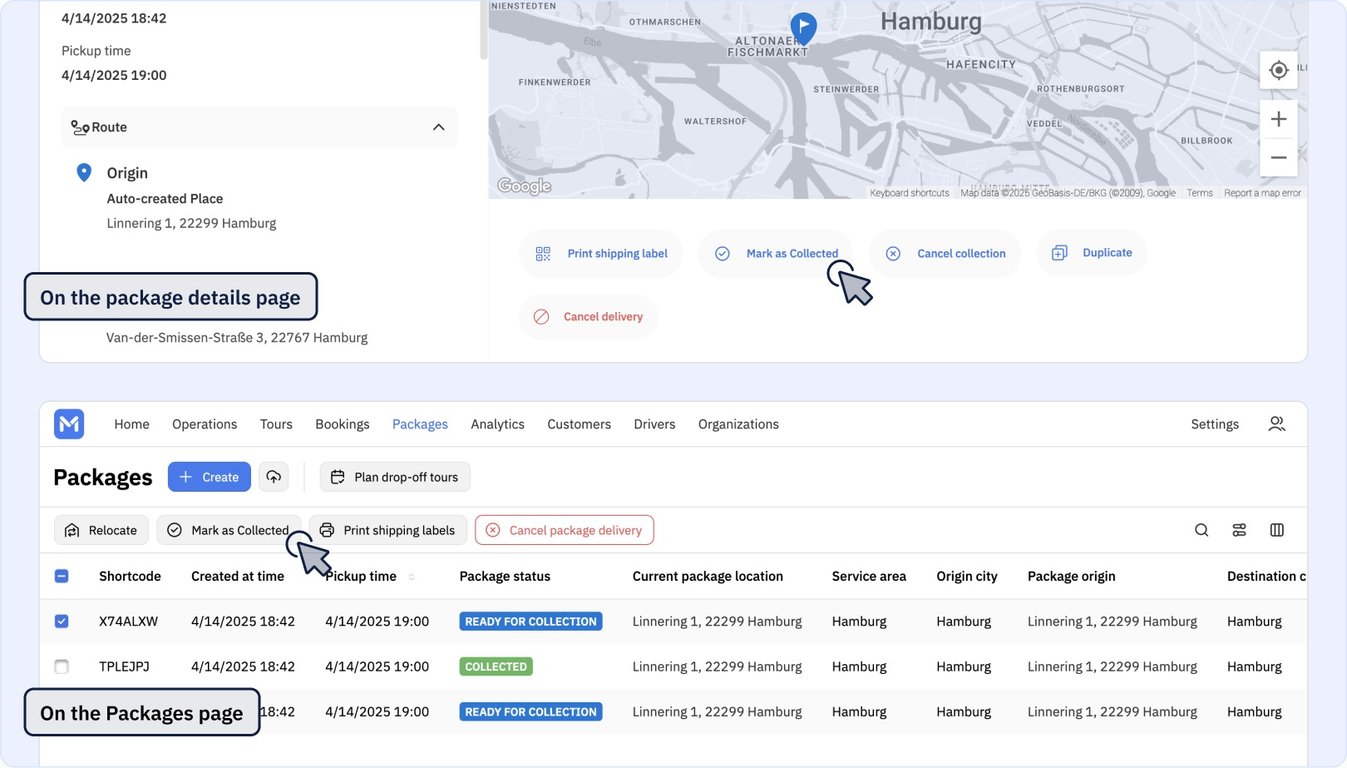Click the Duplicate button
This screenshot has height=768, width=1347.
pyautogui.click(x=1092, y=253)
